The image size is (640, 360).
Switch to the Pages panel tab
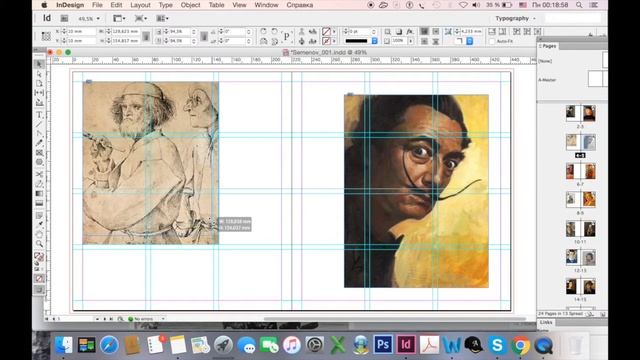click(549, 46)
